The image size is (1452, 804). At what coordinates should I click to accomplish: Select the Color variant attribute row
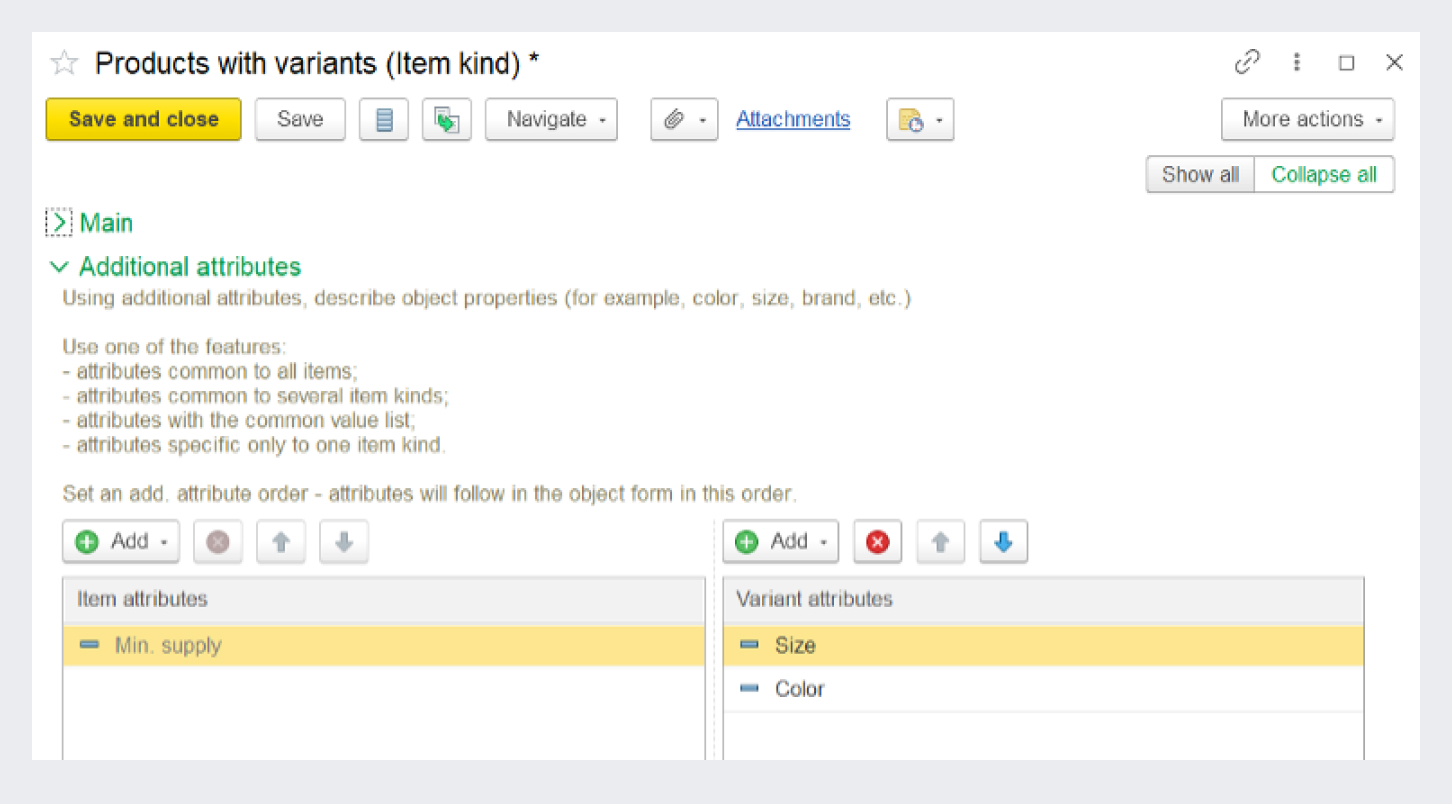[x=800, y=689]
